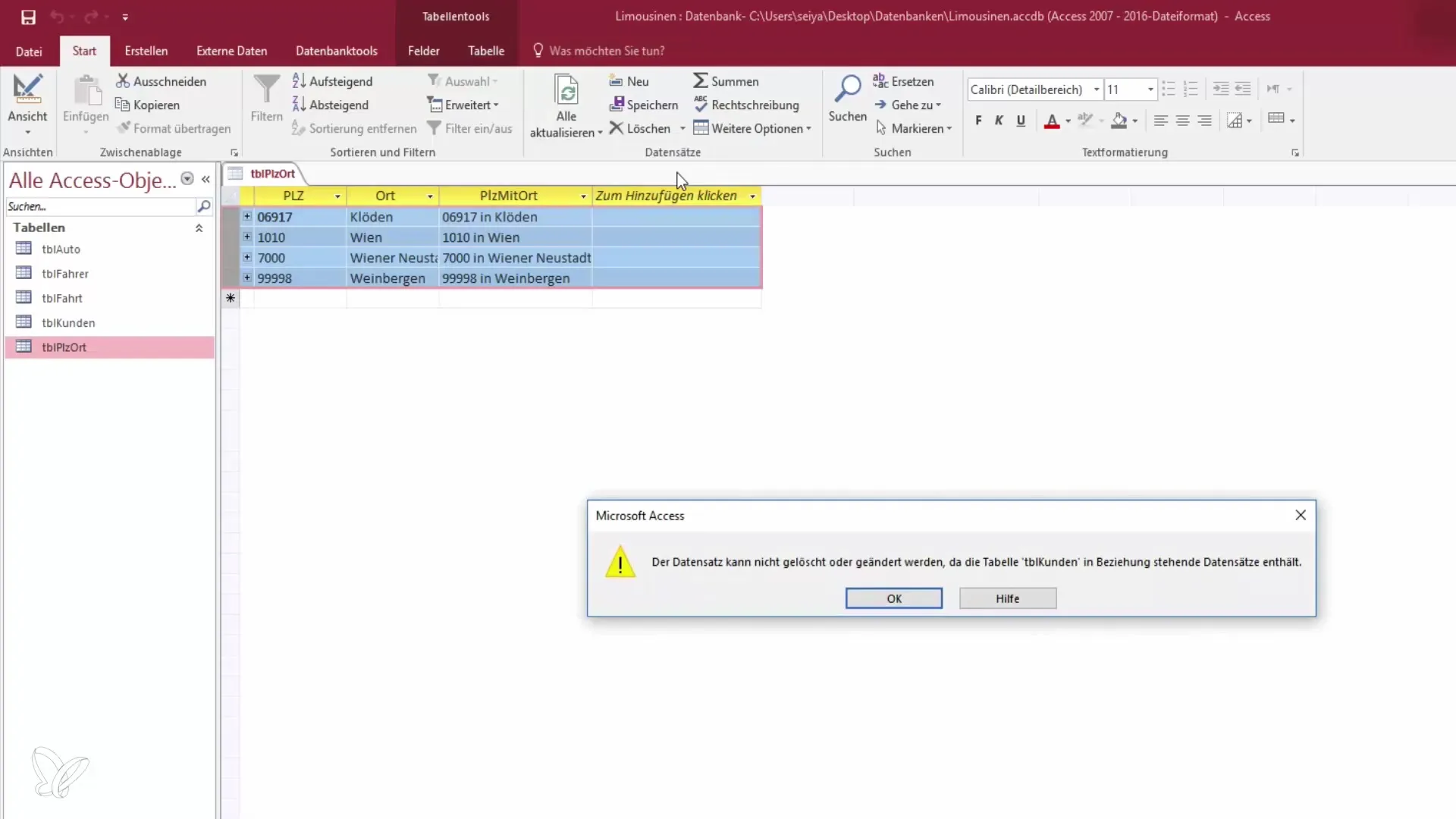Center align text
The image size is (1456, 819).
pyautogui.click(x=1182, y=121)
